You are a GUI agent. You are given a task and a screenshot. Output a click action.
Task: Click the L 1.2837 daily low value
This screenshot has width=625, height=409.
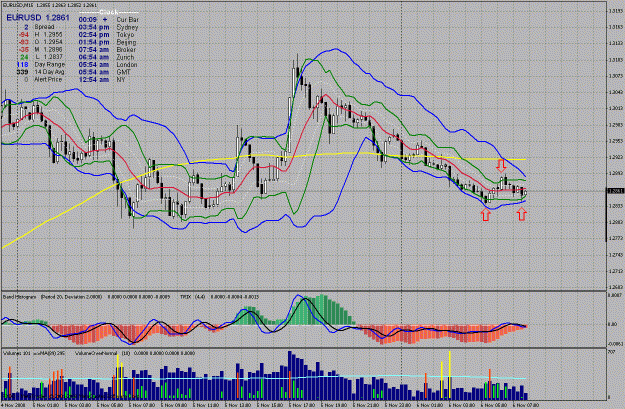[x=49, y=57]
